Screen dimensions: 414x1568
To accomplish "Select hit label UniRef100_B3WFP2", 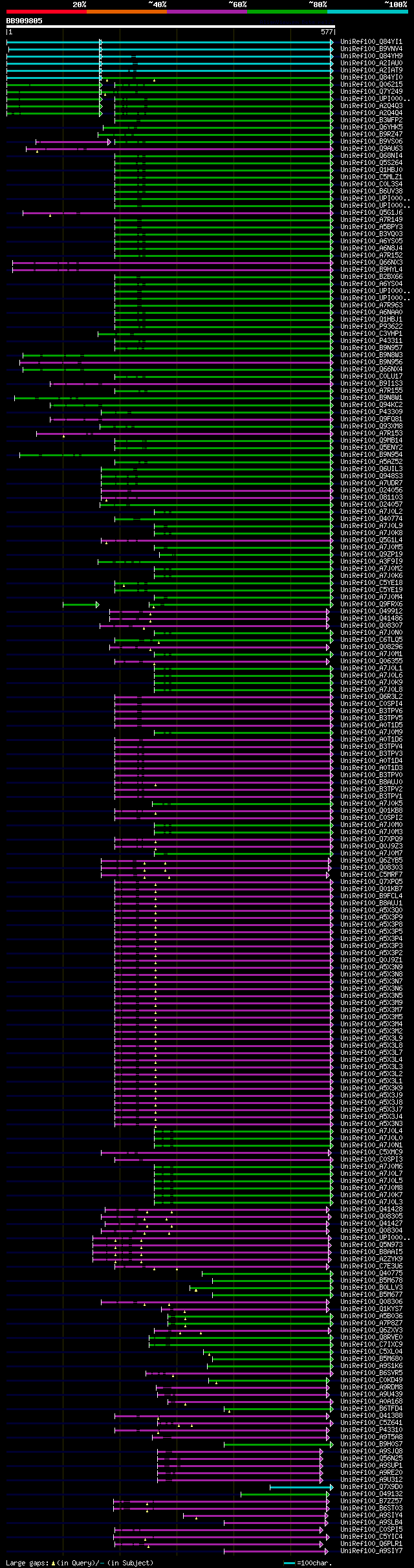I will [x=371, y=120].
